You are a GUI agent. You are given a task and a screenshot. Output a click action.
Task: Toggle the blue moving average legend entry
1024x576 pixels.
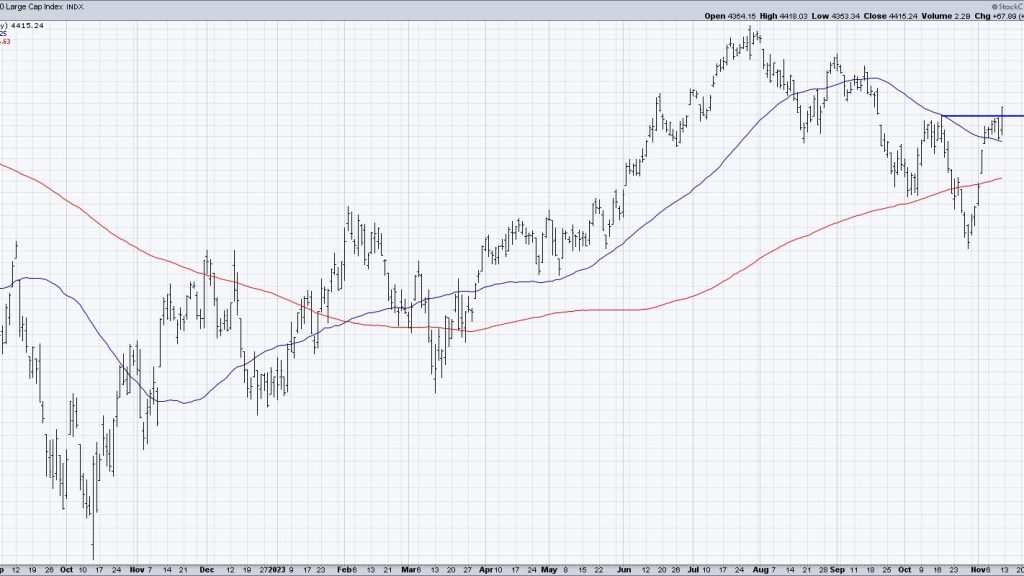5,35
